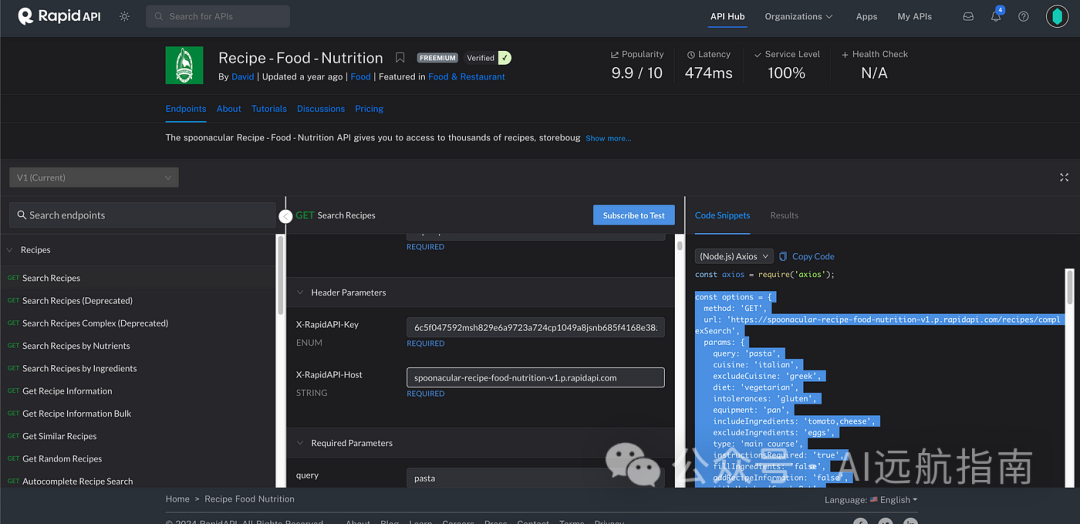Select the Pricing tab
The width and height of the screenshot is (1080, 524).
pos(369,109)
